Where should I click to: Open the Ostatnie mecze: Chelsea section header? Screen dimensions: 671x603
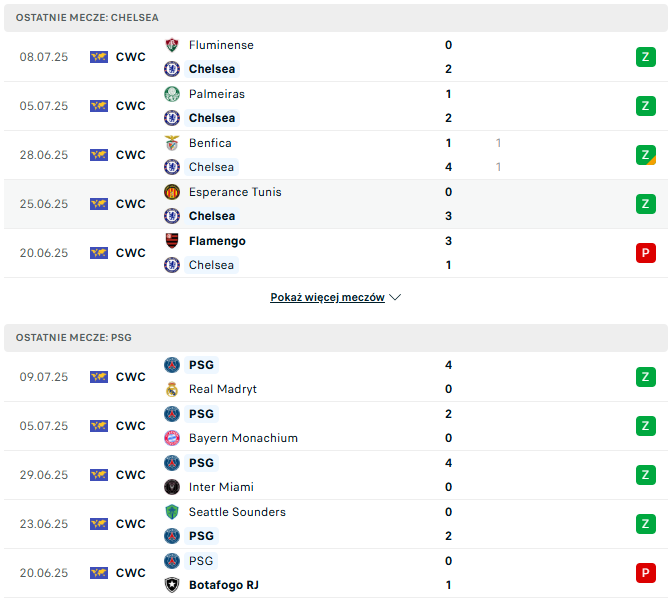(336, 18)
